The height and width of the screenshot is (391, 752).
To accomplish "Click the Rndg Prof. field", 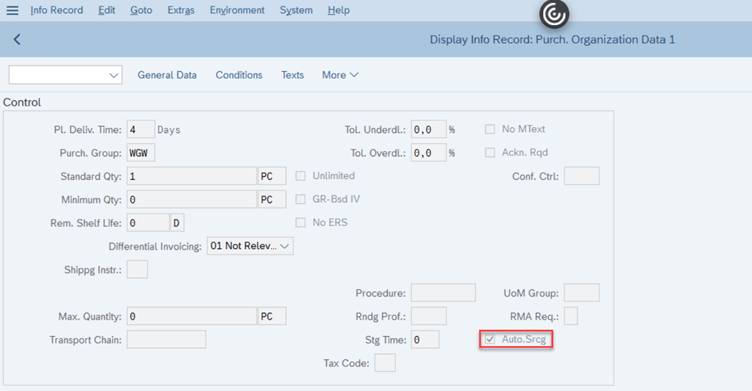I will (x=429, y=316).
